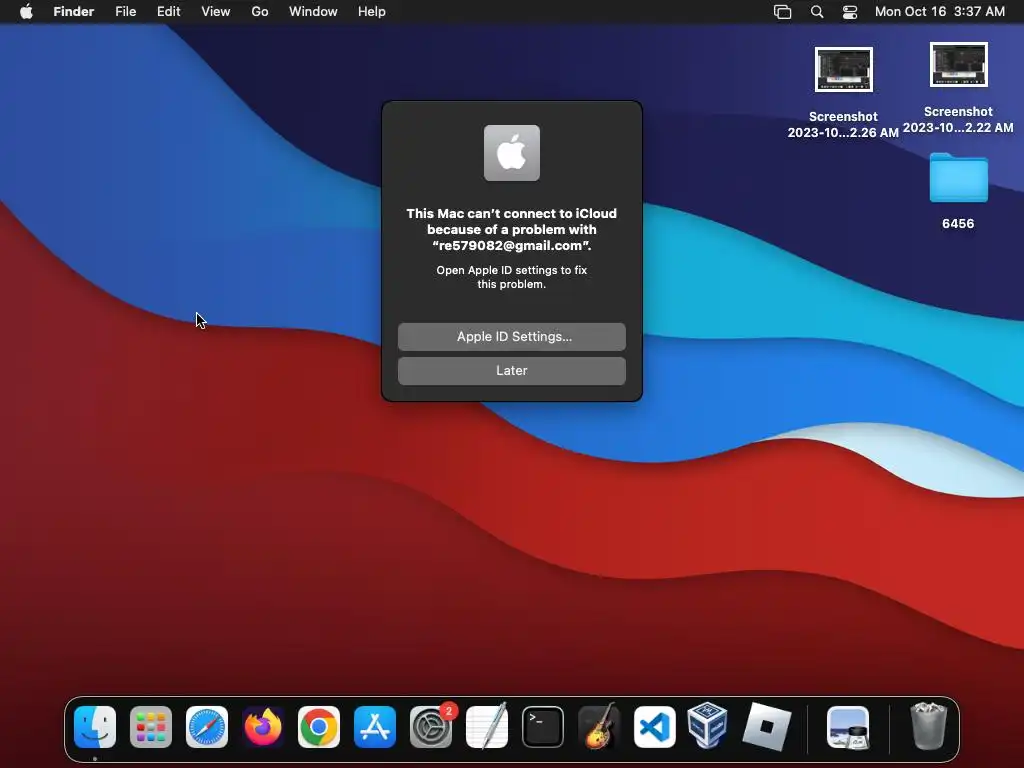Open GarageBand guitar icon in Dock
This screenshot has height=768, width=1024.
pyautogui.click(x=599, y=726)
